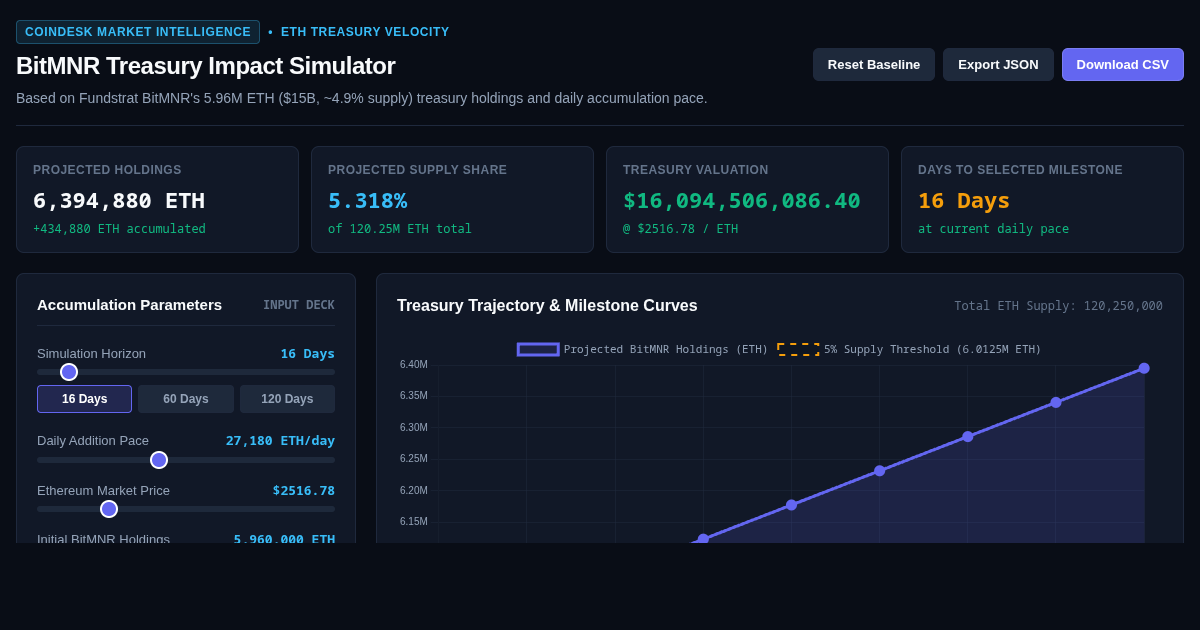Click the 27,180 ETH/day value
This screenshot has height=630, width=1200.
point(280,440)
